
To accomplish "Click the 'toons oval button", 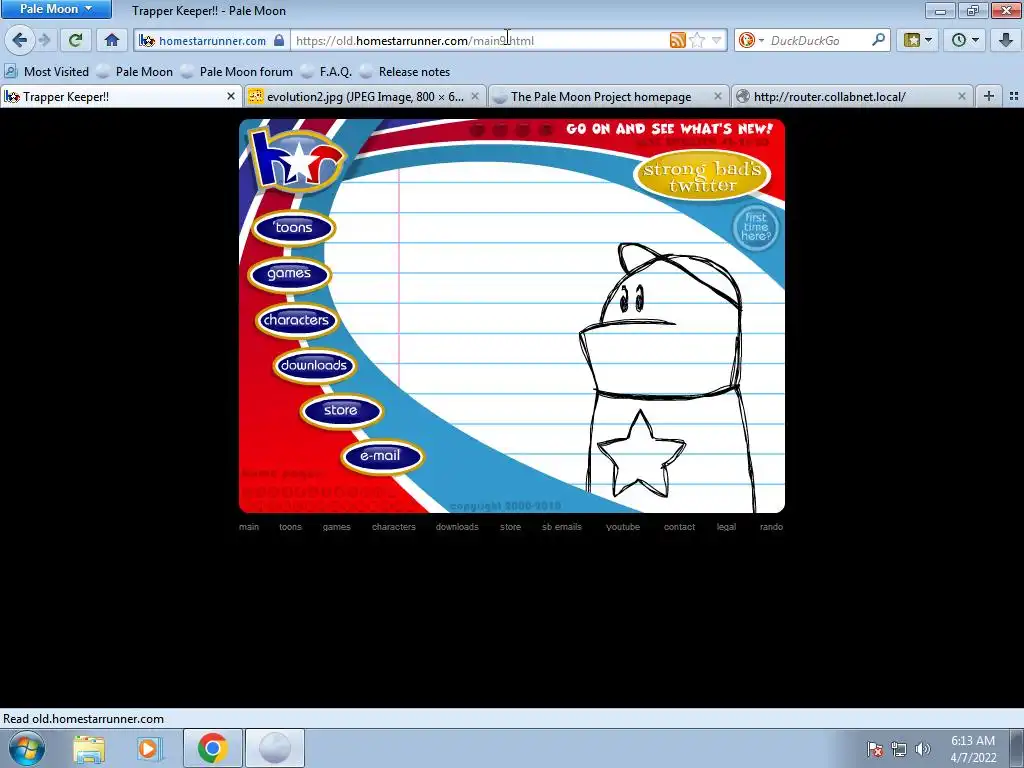I will (293, 228).
